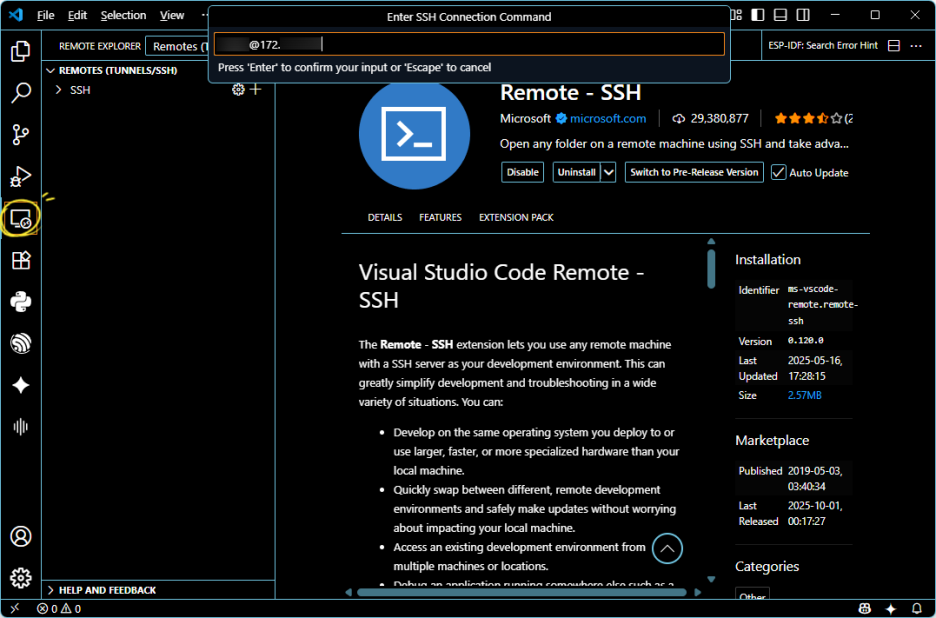Click the scrollbar down arrow in details pane

tap(711, 579)
